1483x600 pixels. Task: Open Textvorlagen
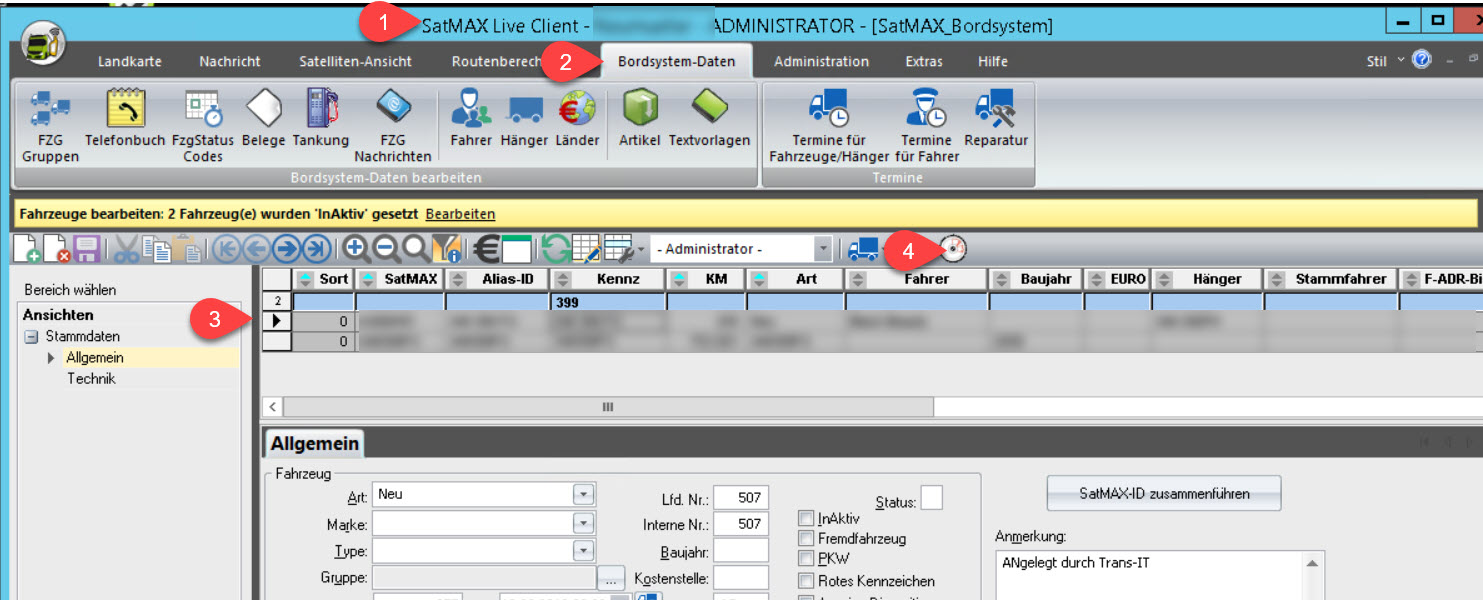pos(710,118)
